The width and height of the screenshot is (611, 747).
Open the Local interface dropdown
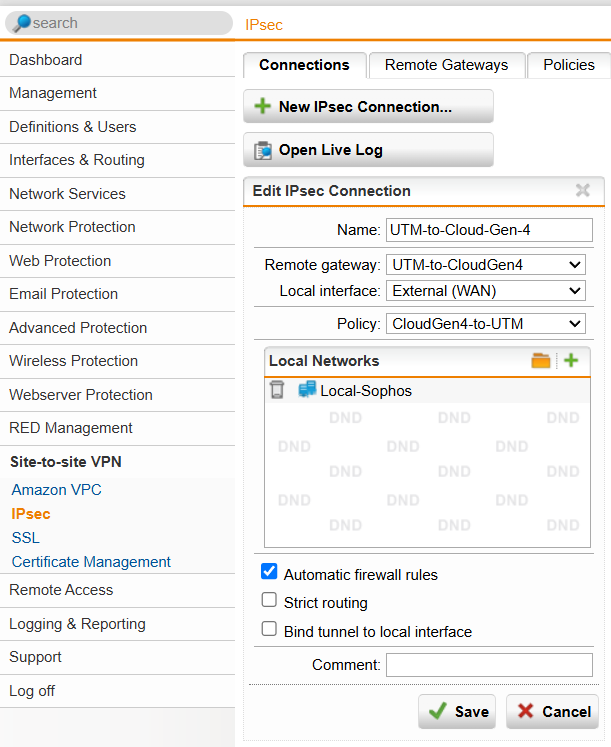485,291
